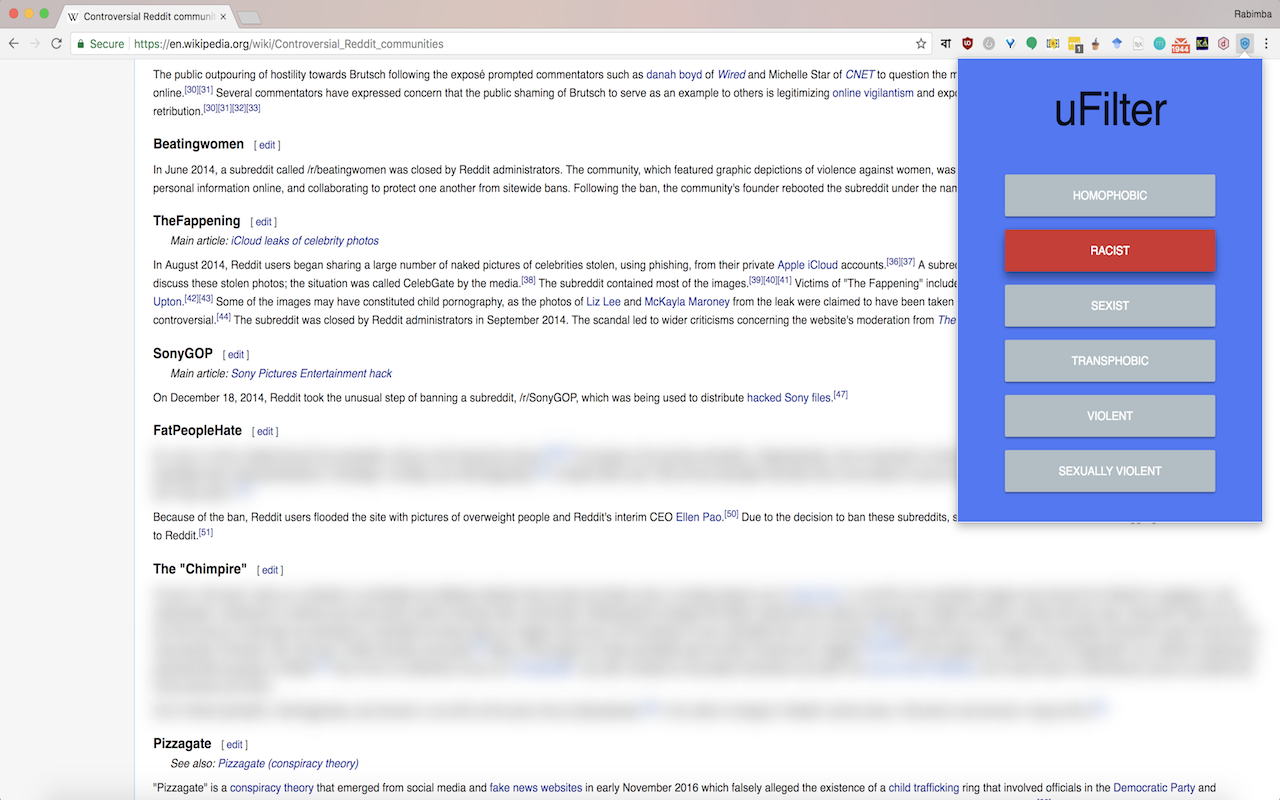This screenshot has height=800, width=1280.
Task: Disable the active RACIST filter
Action: point(1110,250)
